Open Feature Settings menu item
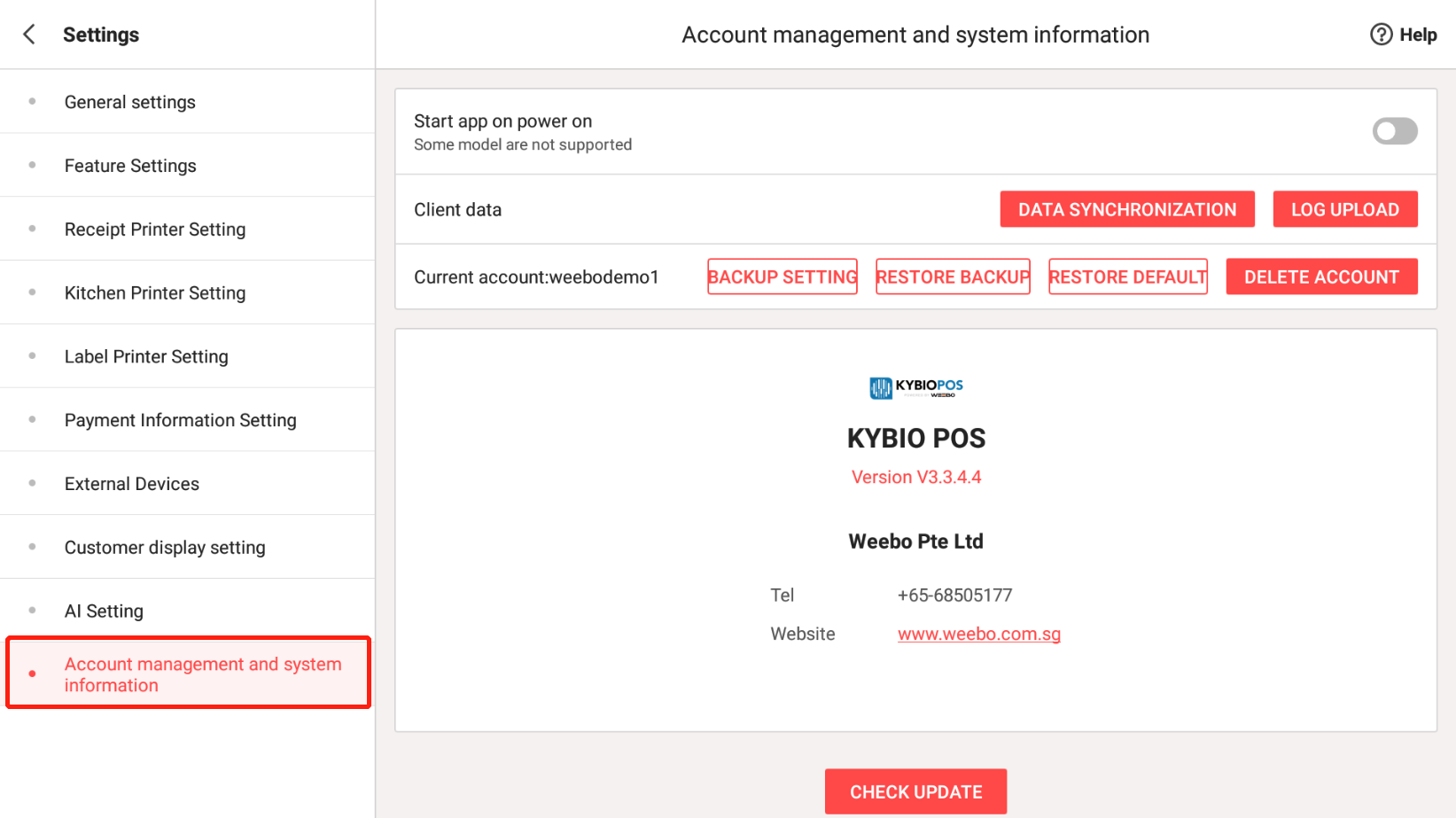 [188, 166]
